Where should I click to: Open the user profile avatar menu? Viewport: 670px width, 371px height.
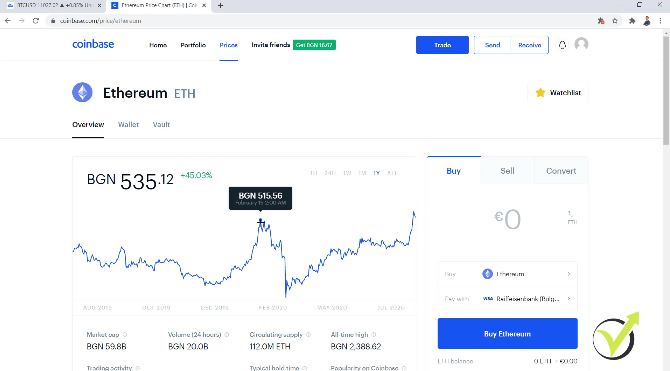(x=581, y=44)
